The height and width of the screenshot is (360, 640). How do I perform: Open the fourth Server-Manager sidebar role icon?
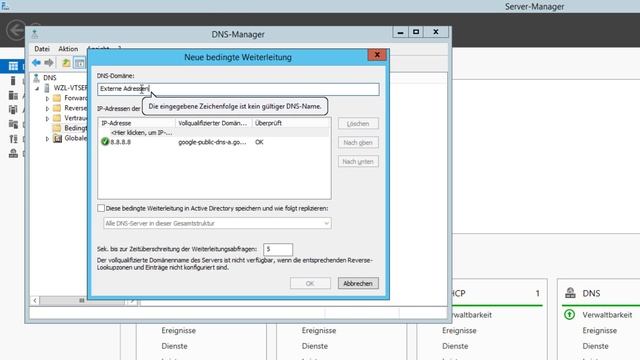13,109
